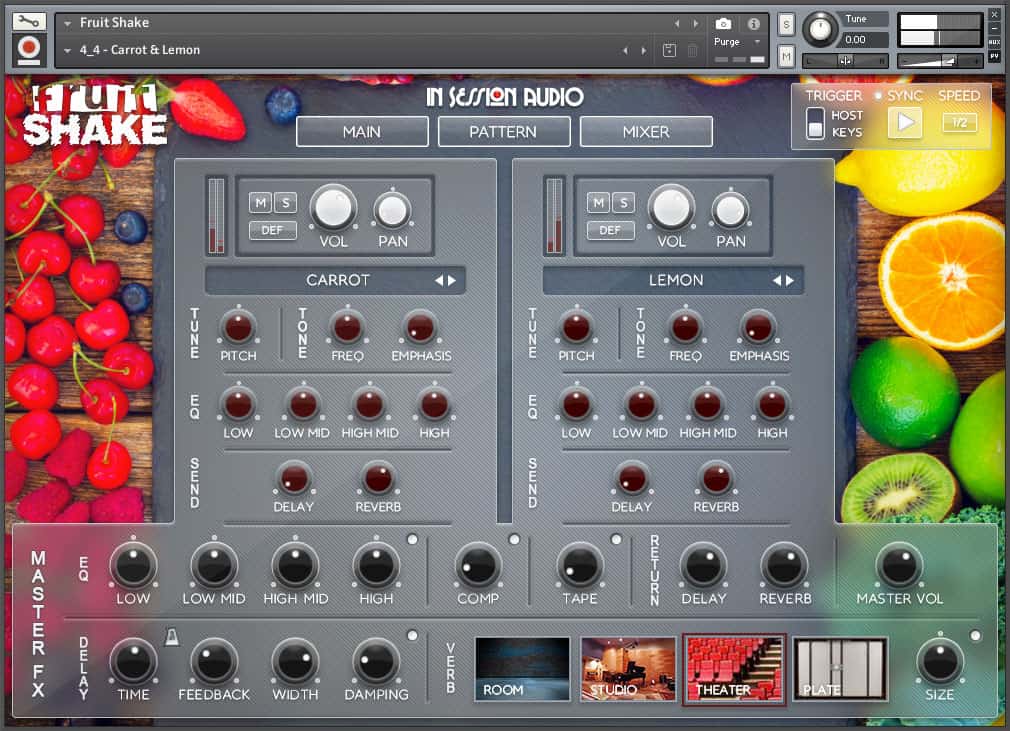
Task: Click the save snapshot disk icon
Action: point(669,50)
